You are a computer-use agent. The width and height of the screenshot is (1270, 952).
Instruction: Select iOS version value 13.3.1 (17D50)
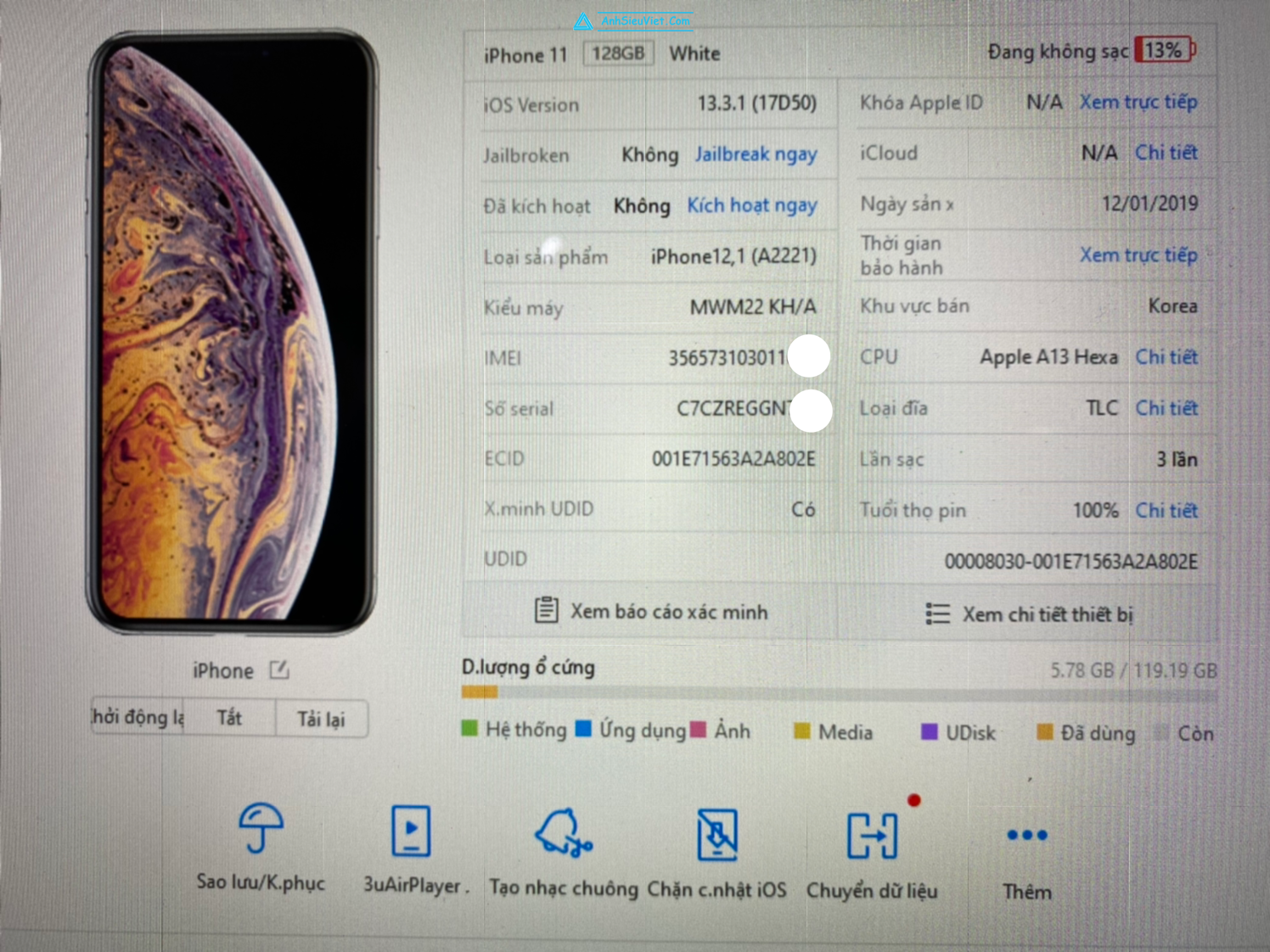pyautogui.click(x=756, y=104)
